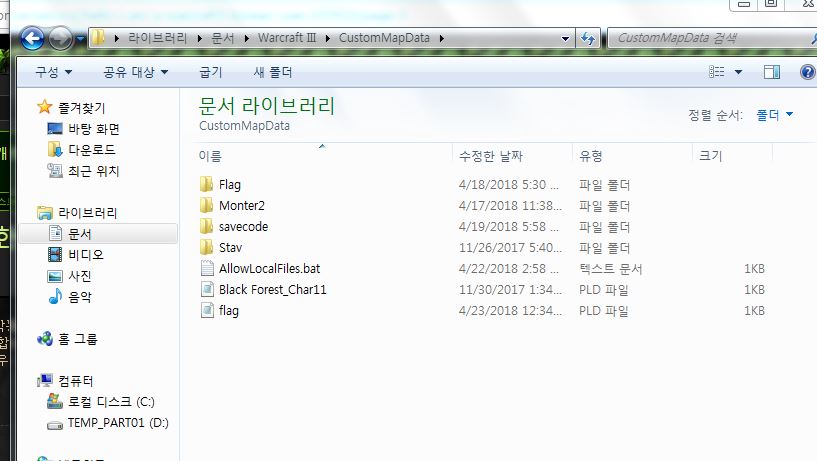Click the Monter2 folder icon

coord(207,205)
